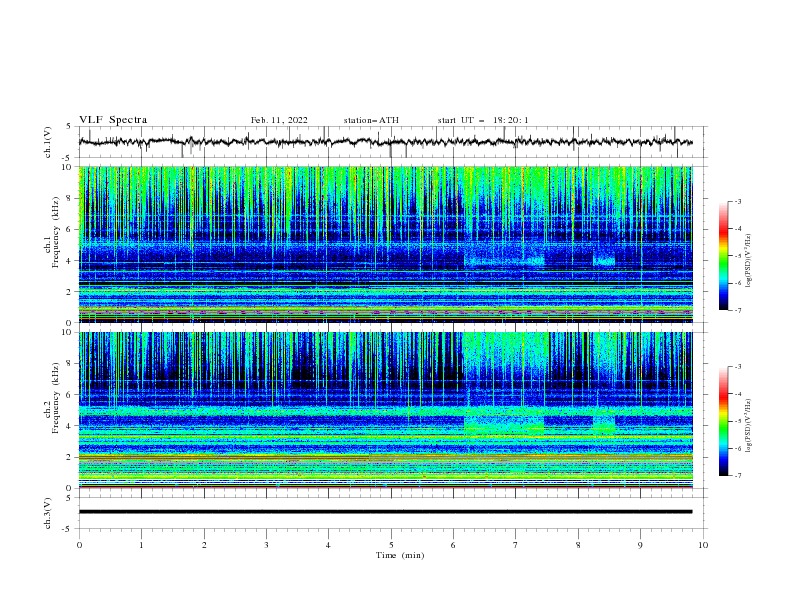Click the "-5" tick on the ch.1(V) axis
Image resolution: width=792 pixels, height=612 pixels.
[68, 158]
